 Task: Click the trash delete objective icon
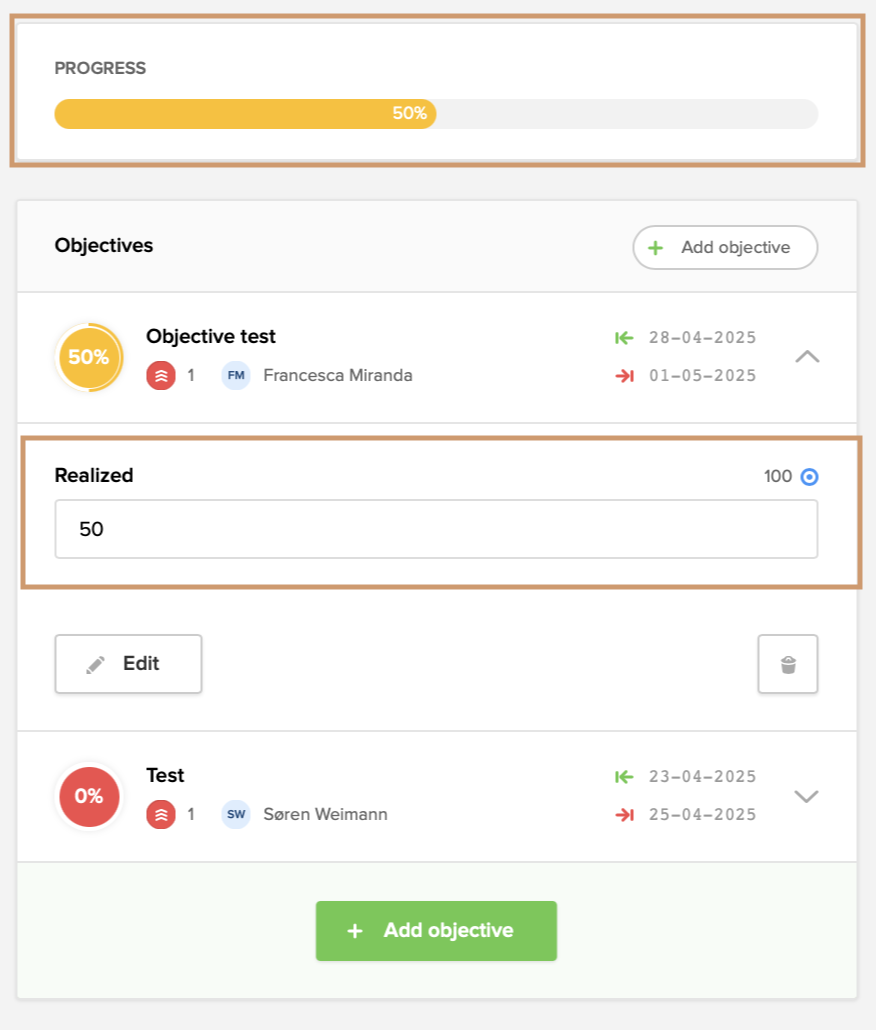point(788,664)
